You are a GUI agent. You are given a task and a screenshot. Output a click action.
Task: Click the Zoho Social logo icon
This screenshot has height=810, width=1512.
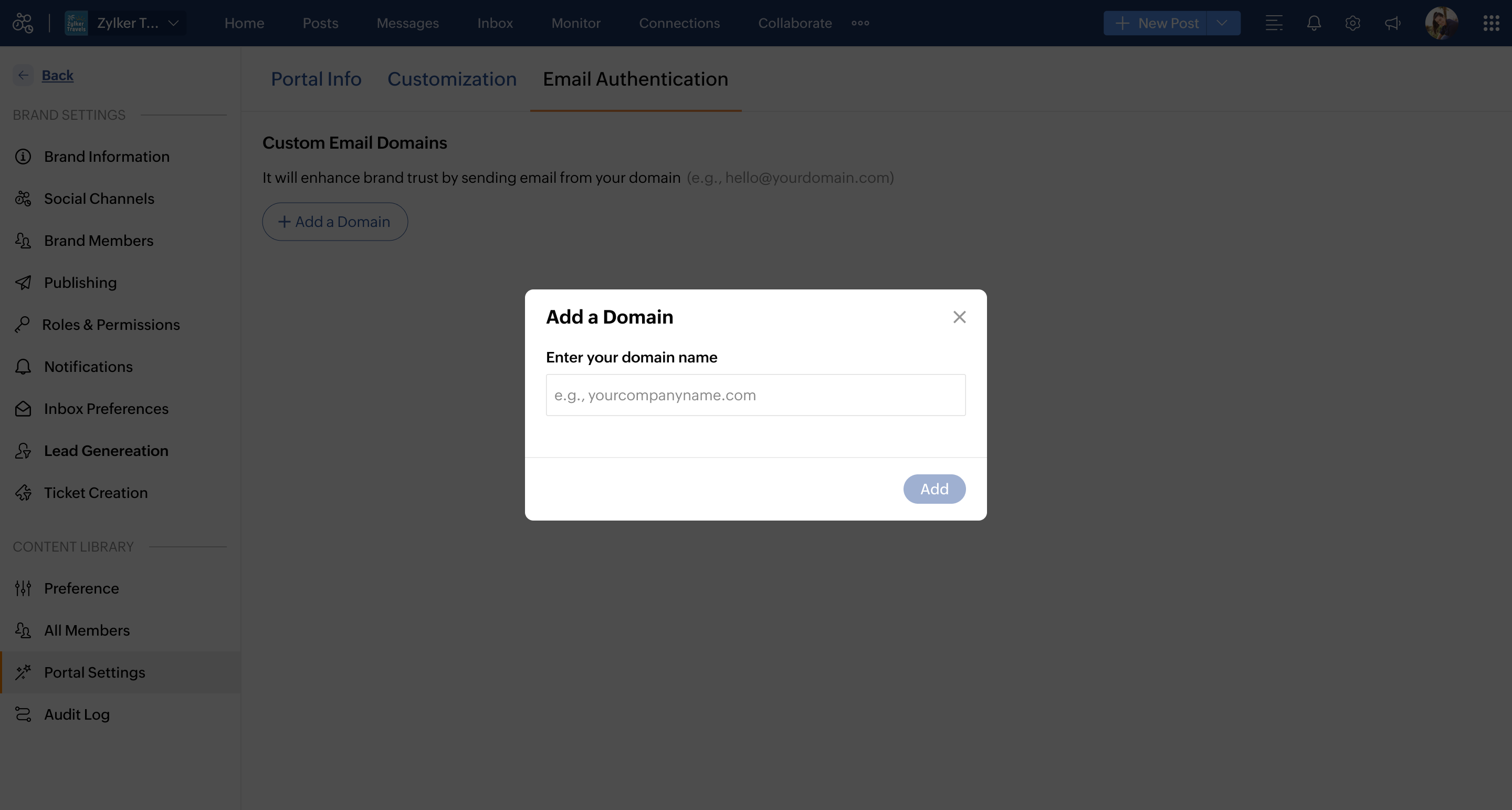23,23
